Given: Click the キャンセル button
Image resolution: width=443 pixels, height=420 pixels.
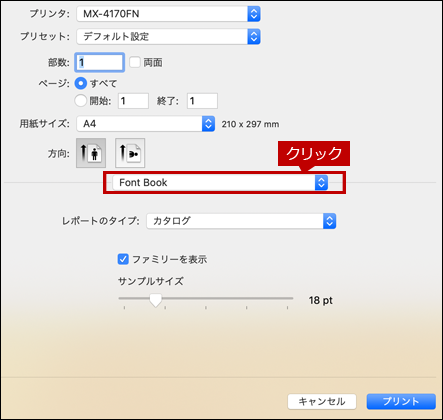Looking at the screenshot, I should [x=322, y=401].
